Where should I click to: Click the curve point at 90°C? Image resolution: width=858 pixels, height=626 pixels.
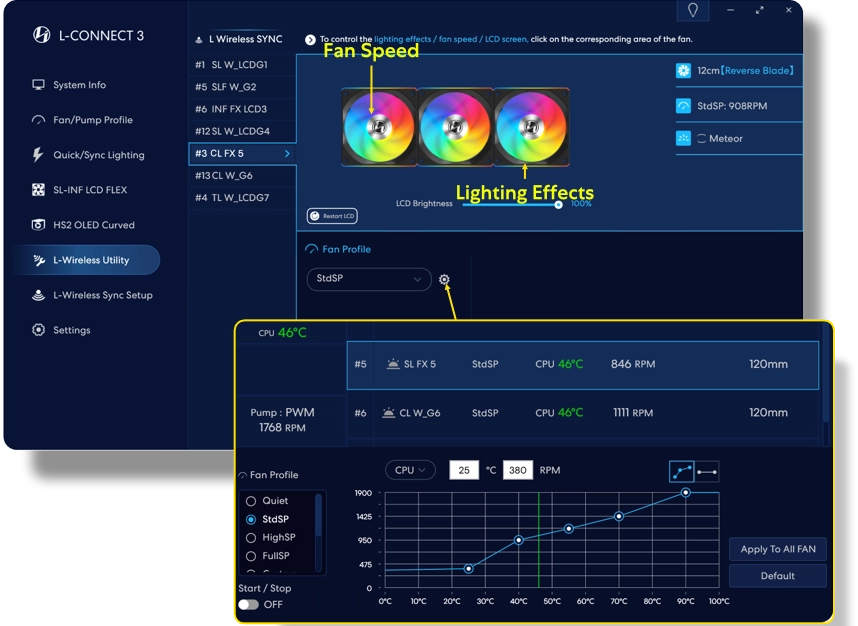(x=686, y=492)
